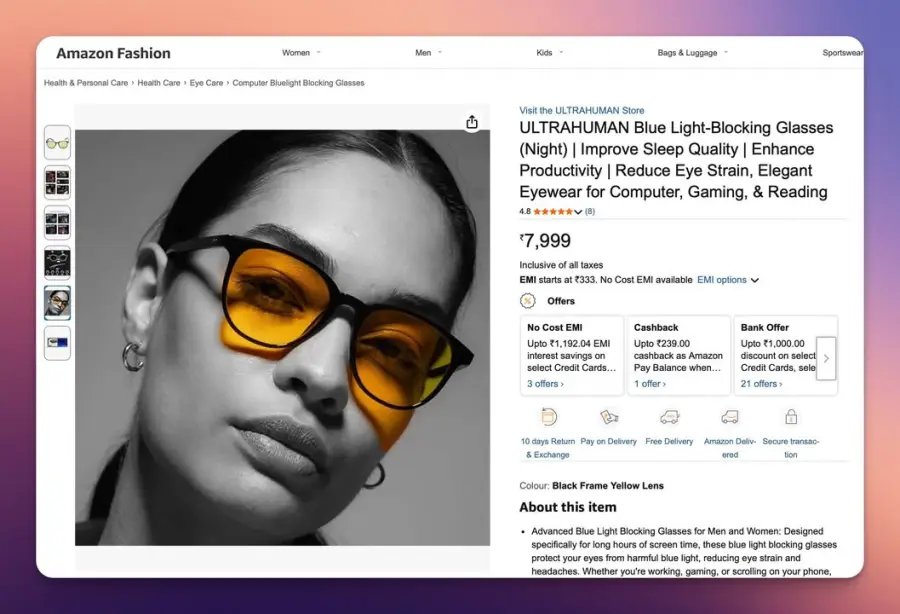This screenshot has height=614, width=900.
Task: Open the 8 reviews count link
Action: (590, 212)
